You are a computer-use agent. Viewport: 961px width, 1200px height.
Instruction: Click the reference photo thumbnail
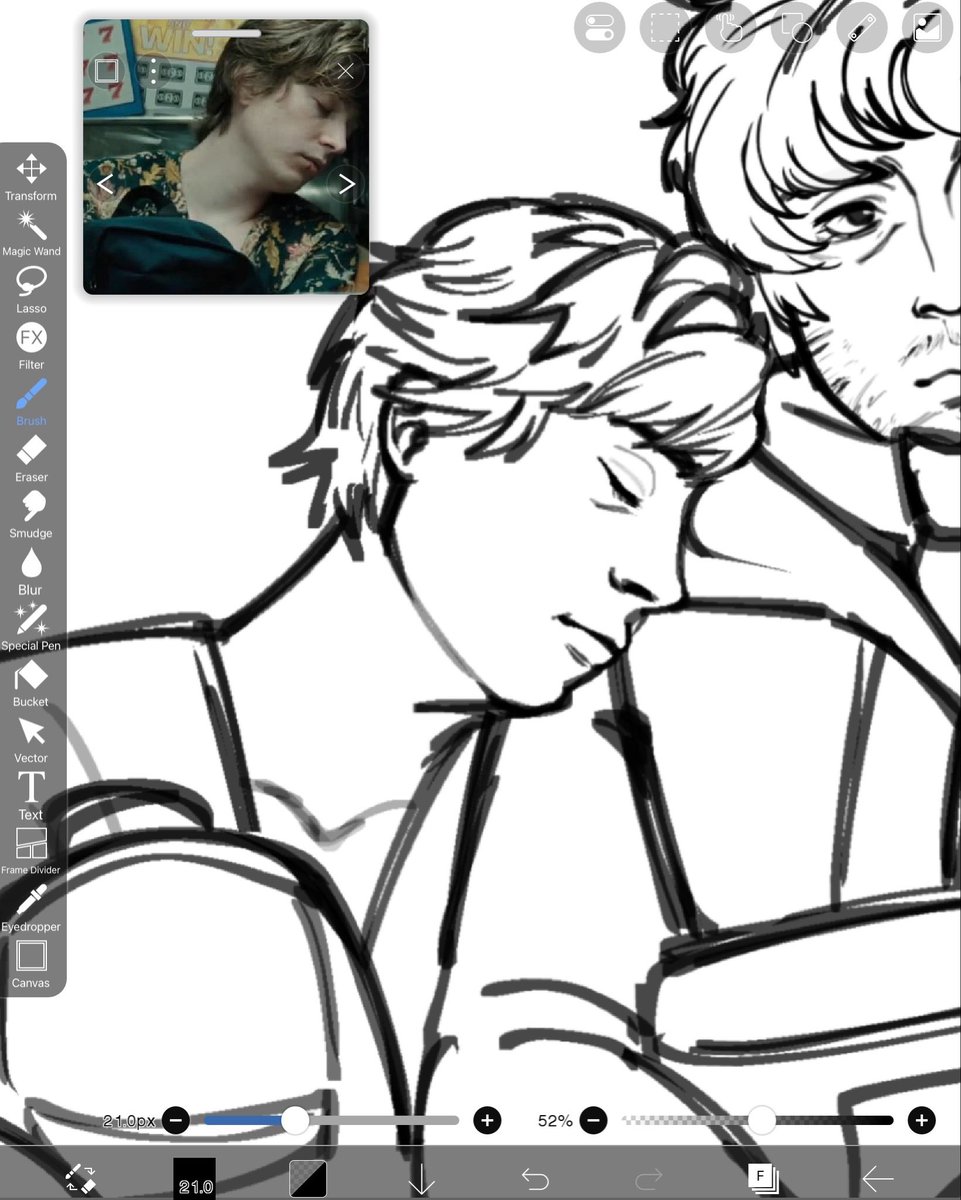(x=226, y=157)
